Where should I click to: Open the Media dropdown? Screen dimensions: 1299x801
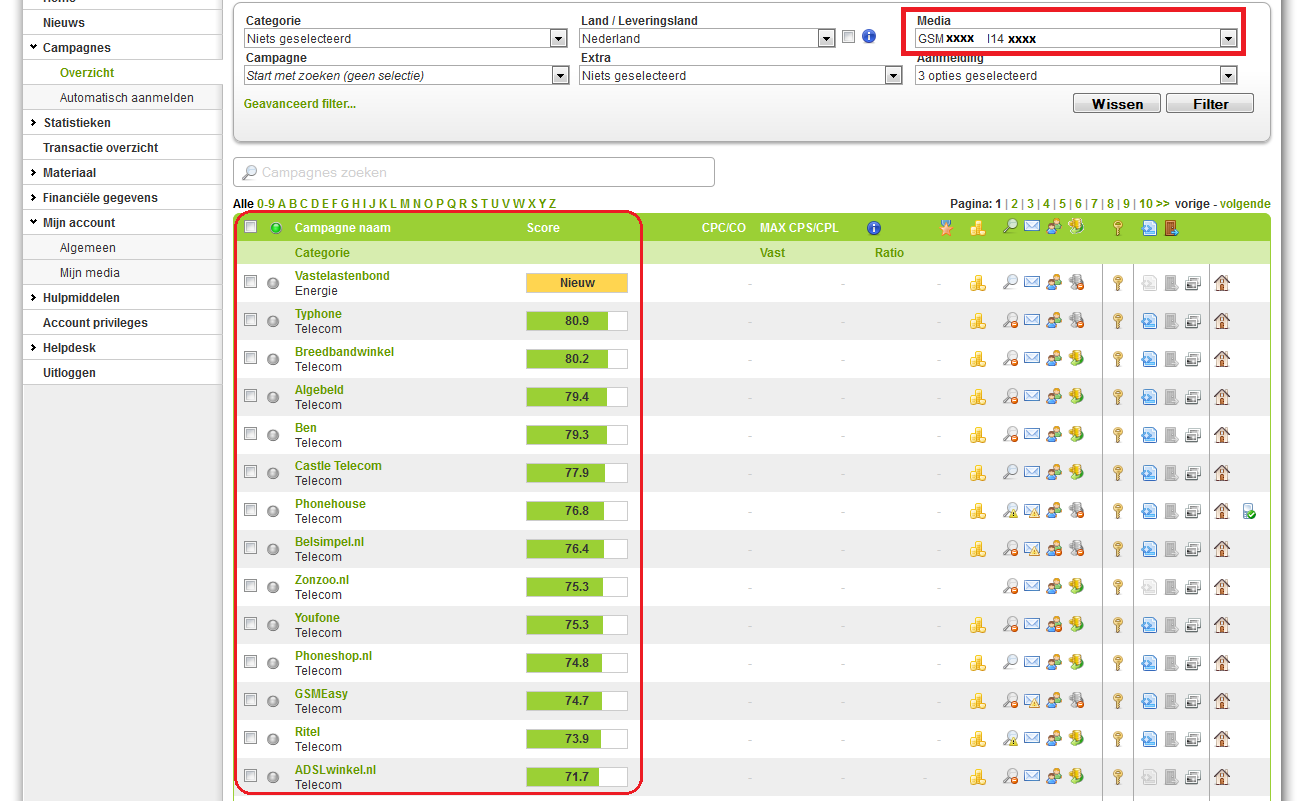point(1076,38)
